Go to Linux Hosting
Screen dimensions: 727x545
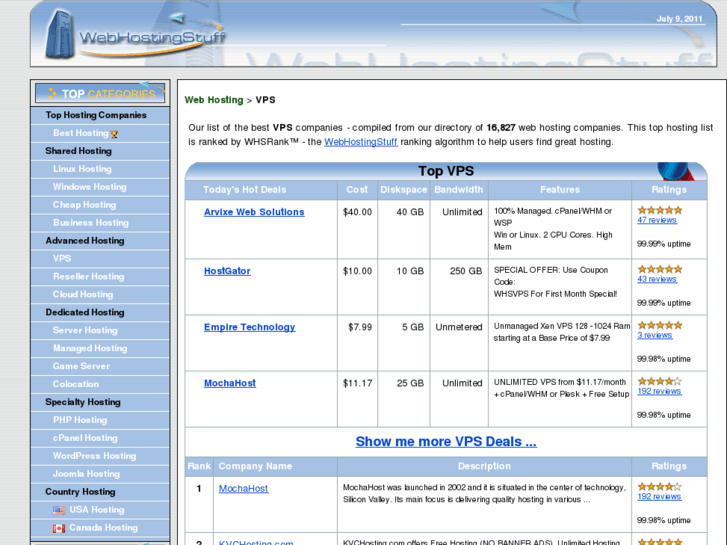[82, 169]
